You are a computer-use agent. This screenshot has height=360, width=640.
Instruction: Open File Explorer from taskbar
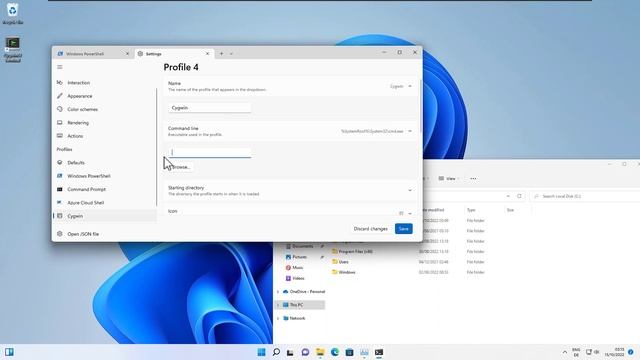pyautogui.click(x=320, y=352)
